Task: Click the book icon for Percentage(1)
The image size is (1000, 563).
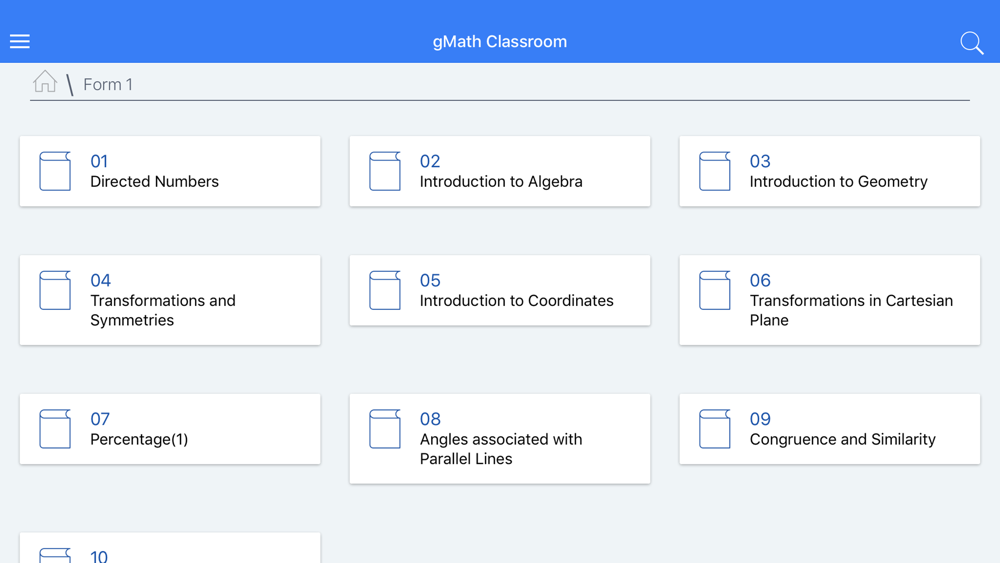Action: point(55,429)
